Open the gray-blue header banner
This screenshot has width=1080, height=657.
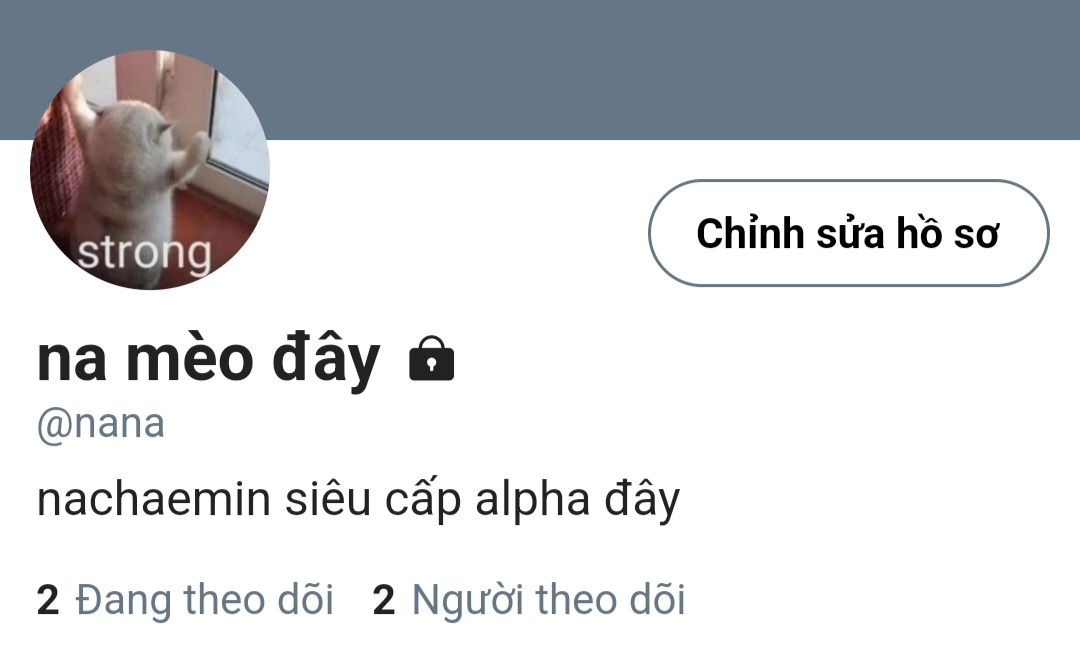point(540,70)
